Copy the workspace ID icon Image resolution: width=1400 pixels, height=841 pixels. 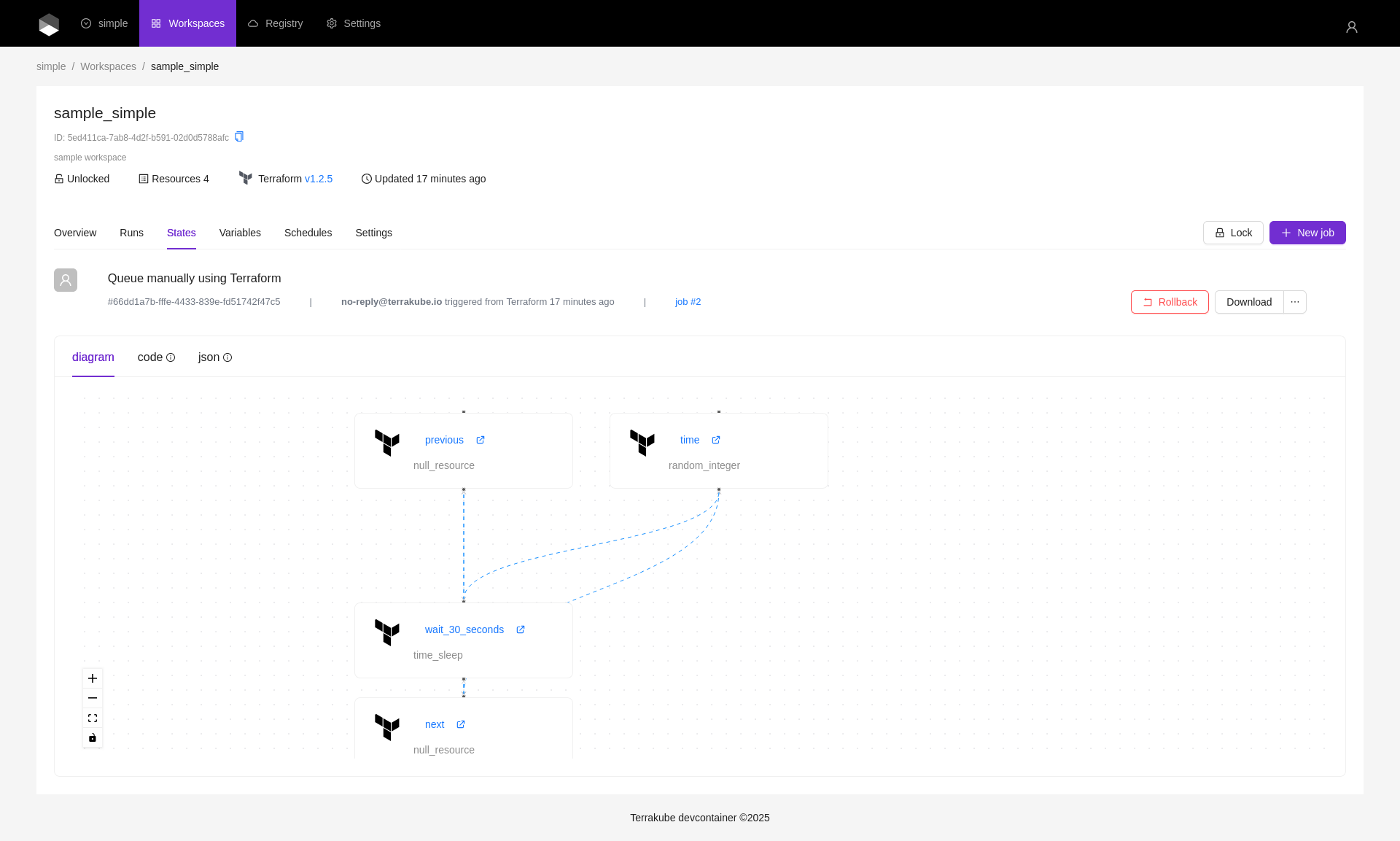click(x=239, y=137)
